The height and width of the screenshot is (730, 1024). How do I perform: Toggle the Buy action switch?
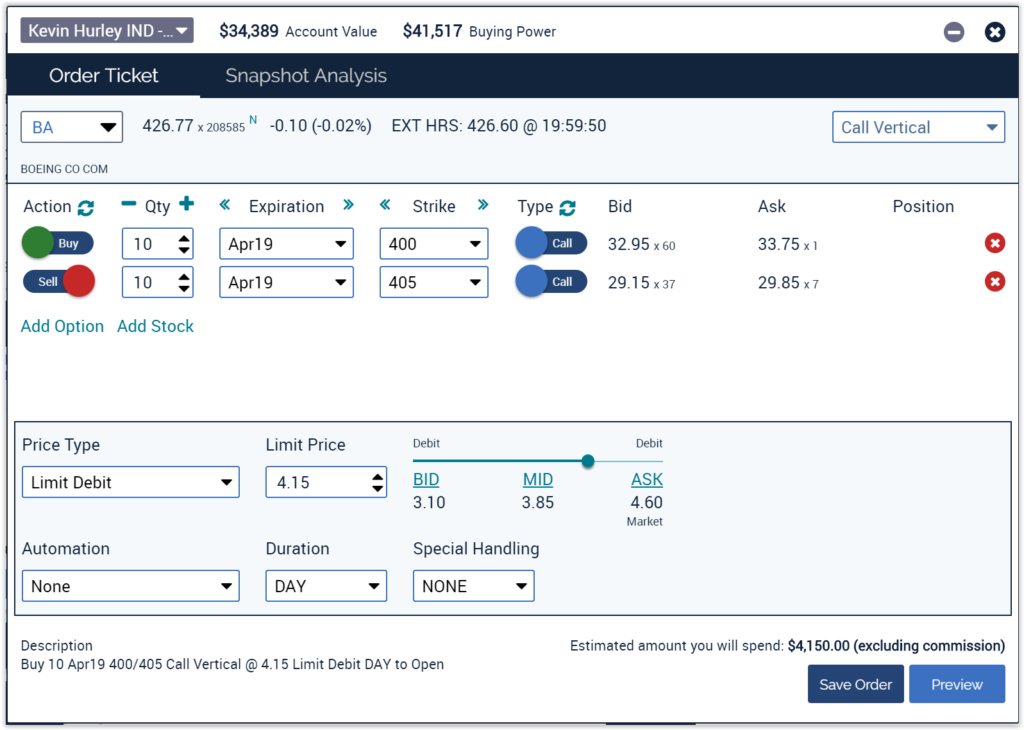click(57, 243)
